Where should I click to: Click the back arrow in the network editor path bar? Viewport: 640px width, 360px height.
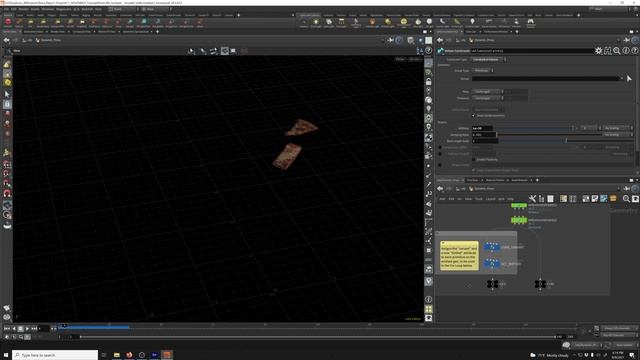pyautogui.click(x=440, y=189)
